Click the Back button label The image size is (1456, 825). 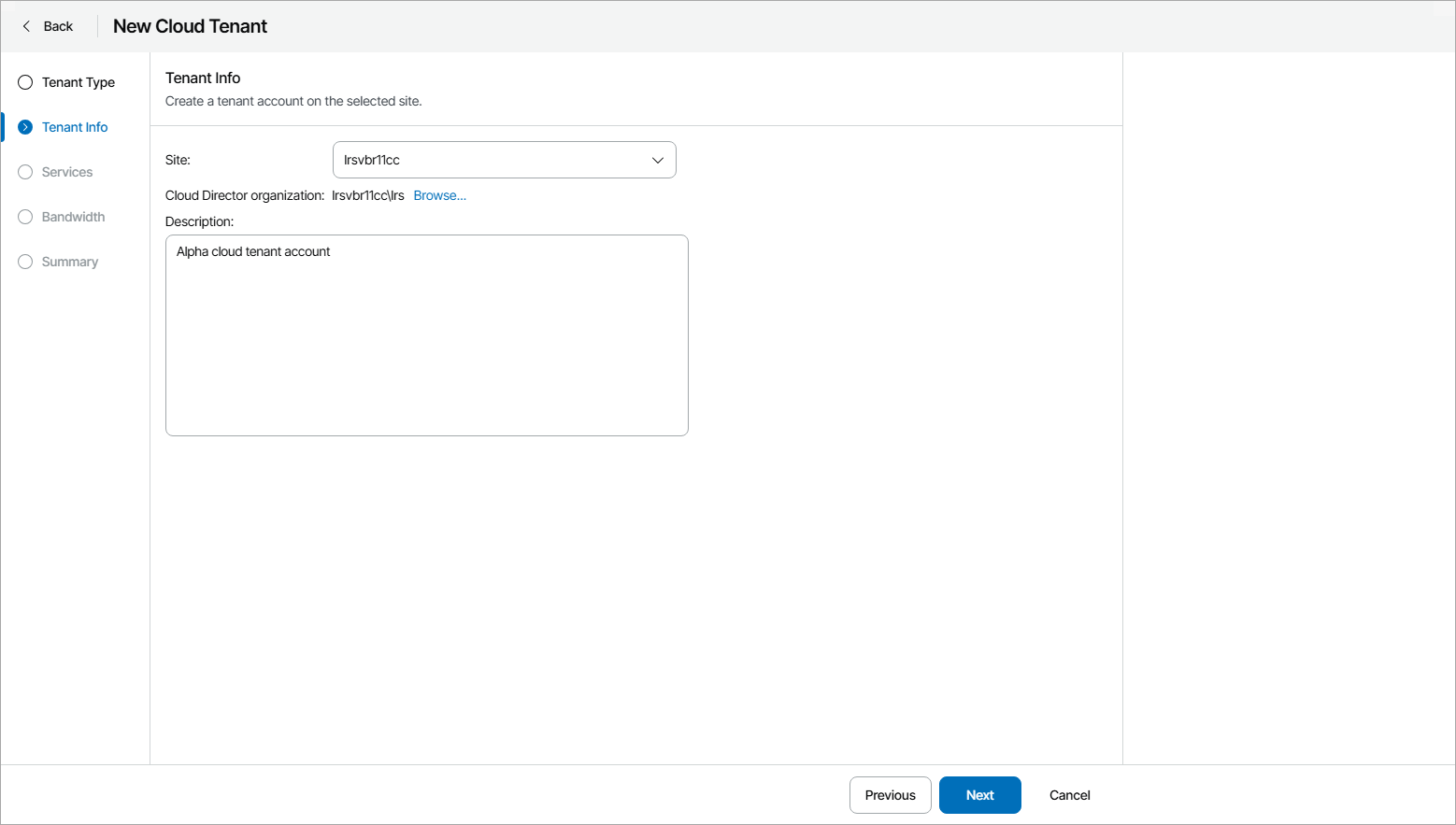58,26
